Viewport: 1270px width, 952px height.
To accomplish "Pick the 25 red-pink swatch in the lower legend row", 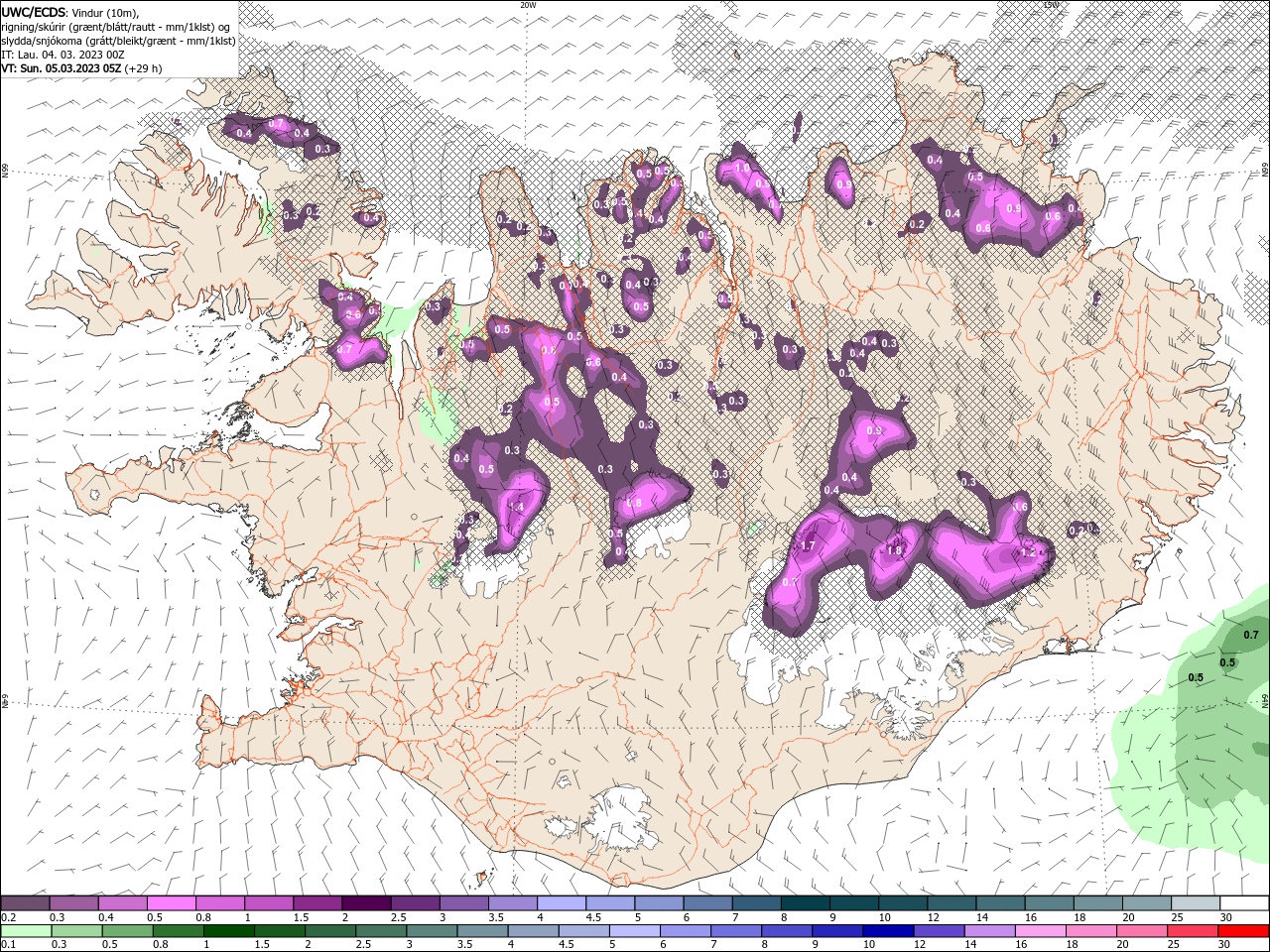I will [1195, 931].
